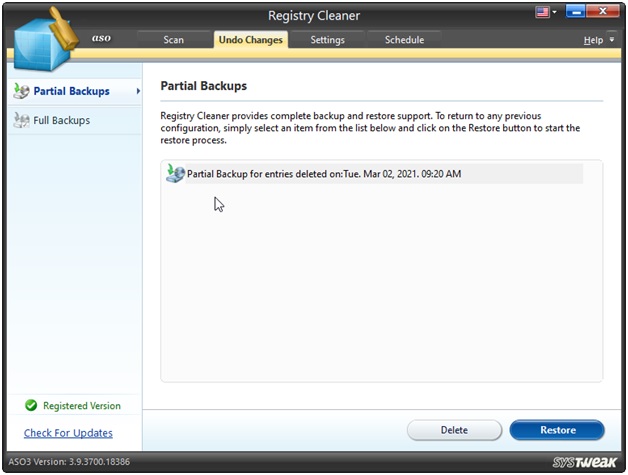
Task: Click the Registered Version label
Action: (x=82, y=406)
